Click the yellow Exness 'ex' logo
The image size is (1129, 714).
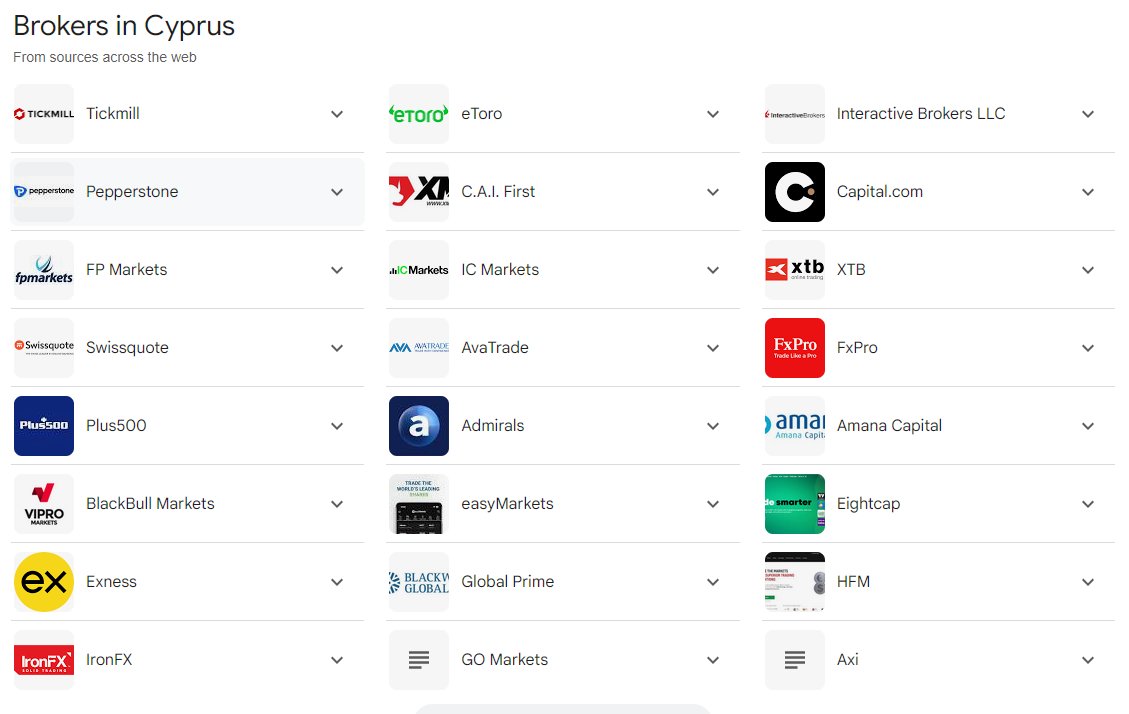click(x=44, y=582)
